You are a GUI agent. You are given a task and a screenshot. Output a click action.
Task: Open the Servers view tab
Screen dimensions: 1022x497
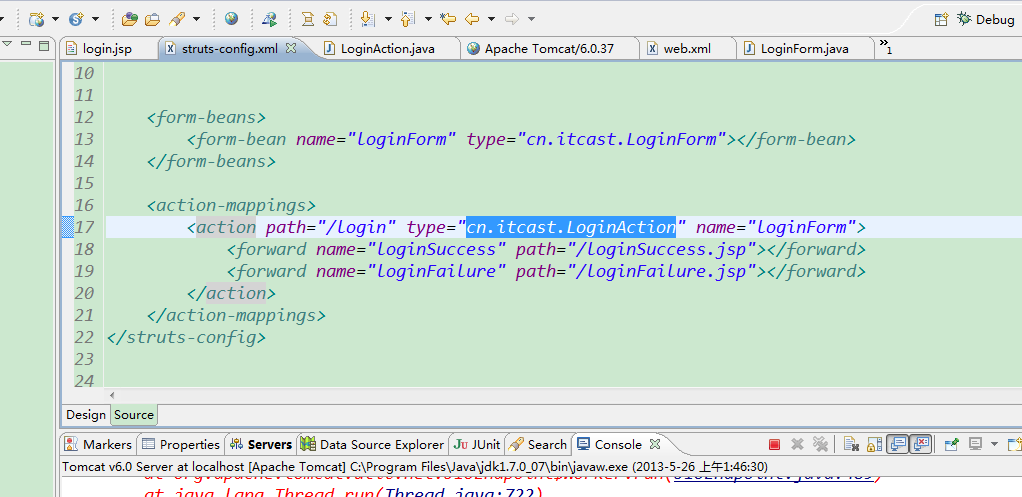pos(269,445)
